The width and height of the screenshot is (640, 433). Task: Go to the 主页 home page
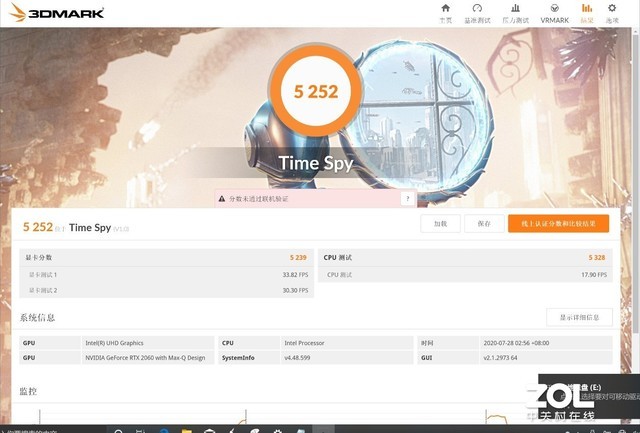pos(445,13)
